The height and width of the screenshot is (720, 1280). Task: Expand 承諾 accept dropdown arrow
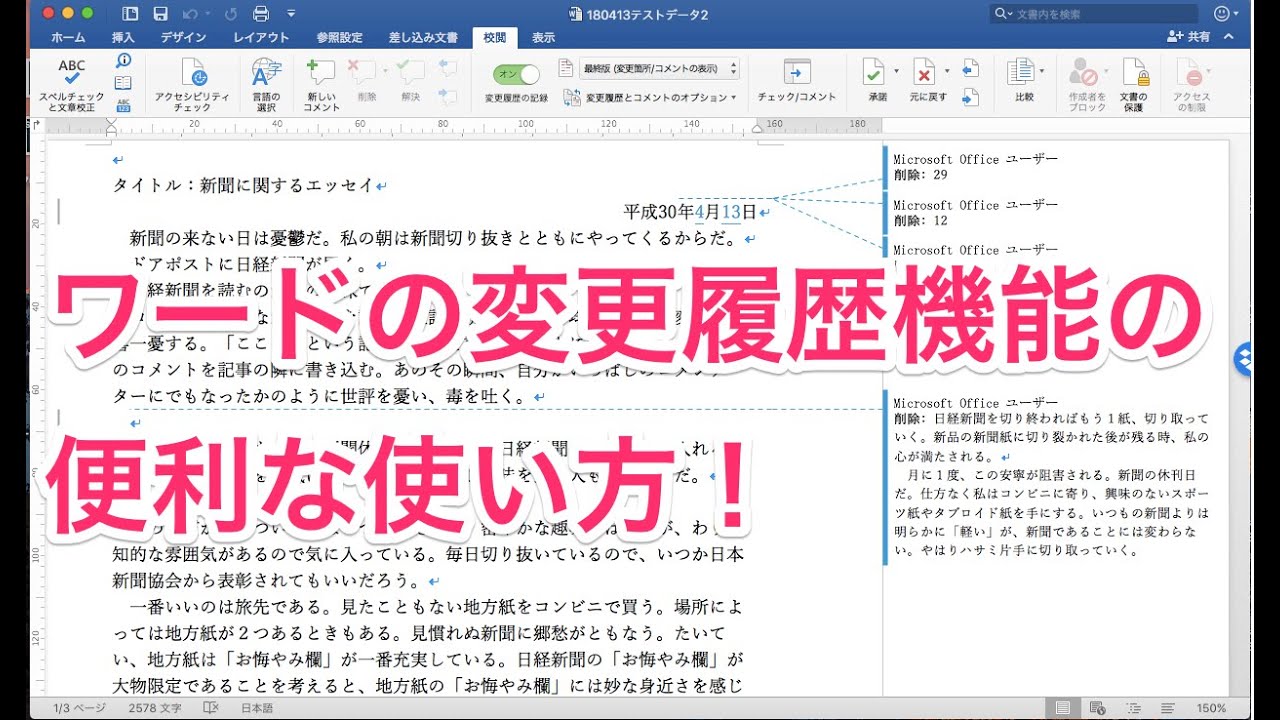(896, 71)
